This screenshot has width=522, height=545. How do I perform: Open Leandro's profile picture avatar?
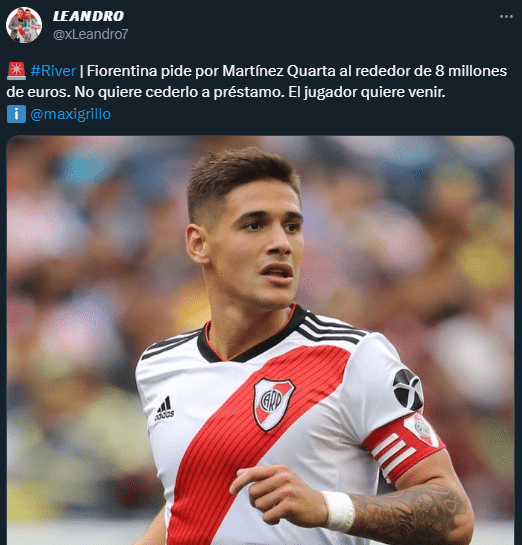point(24,25)
